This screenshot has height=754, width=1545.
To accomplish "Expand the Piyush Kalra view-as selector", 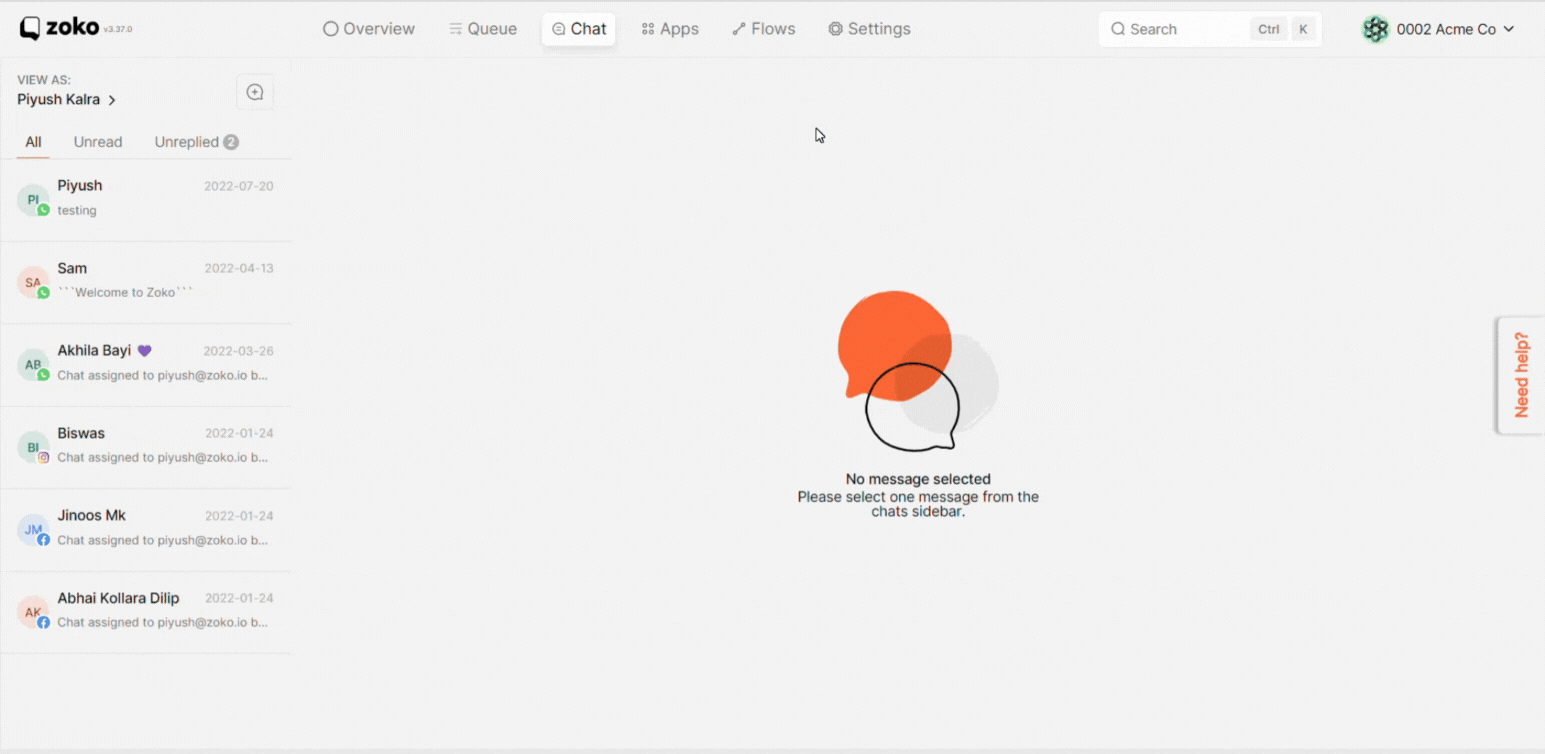I will 67,100.
